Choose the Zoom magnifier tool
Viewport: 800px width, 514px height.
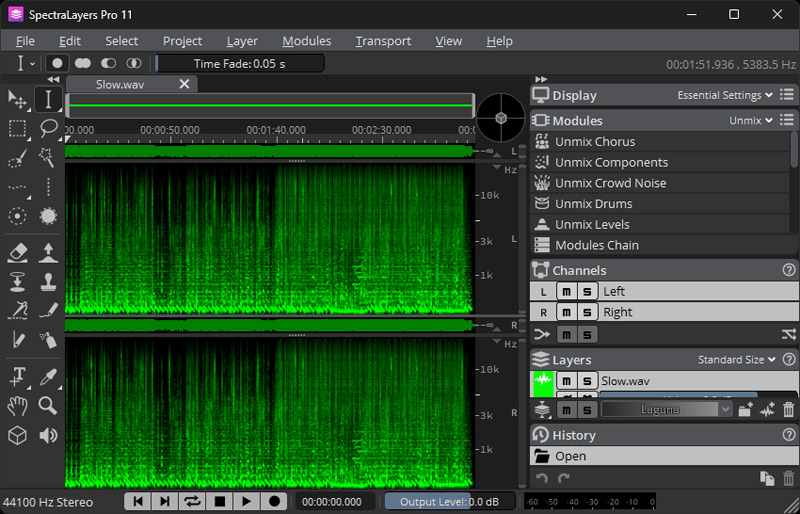pos(48,405)
